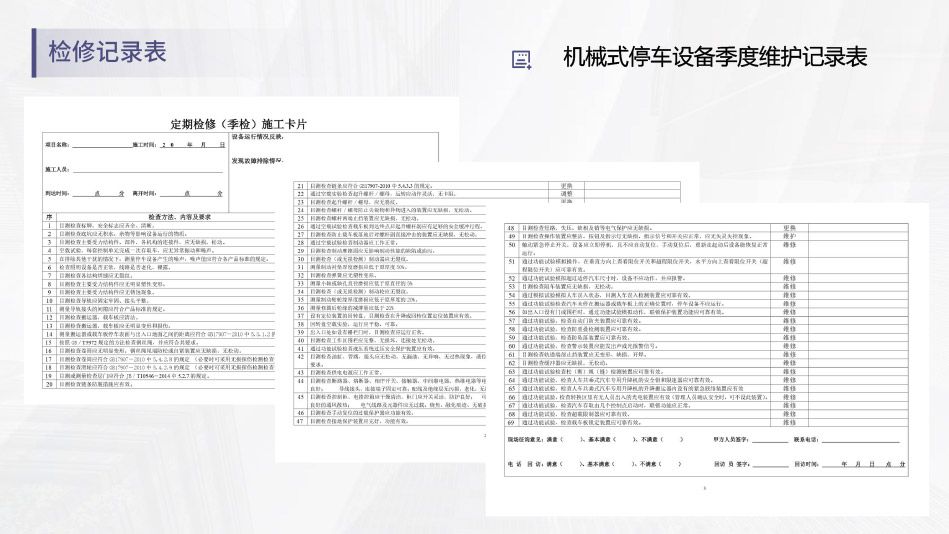
Task: Select row number 47 in middle page
Action: pyautogui.click(x=300, y=421)
